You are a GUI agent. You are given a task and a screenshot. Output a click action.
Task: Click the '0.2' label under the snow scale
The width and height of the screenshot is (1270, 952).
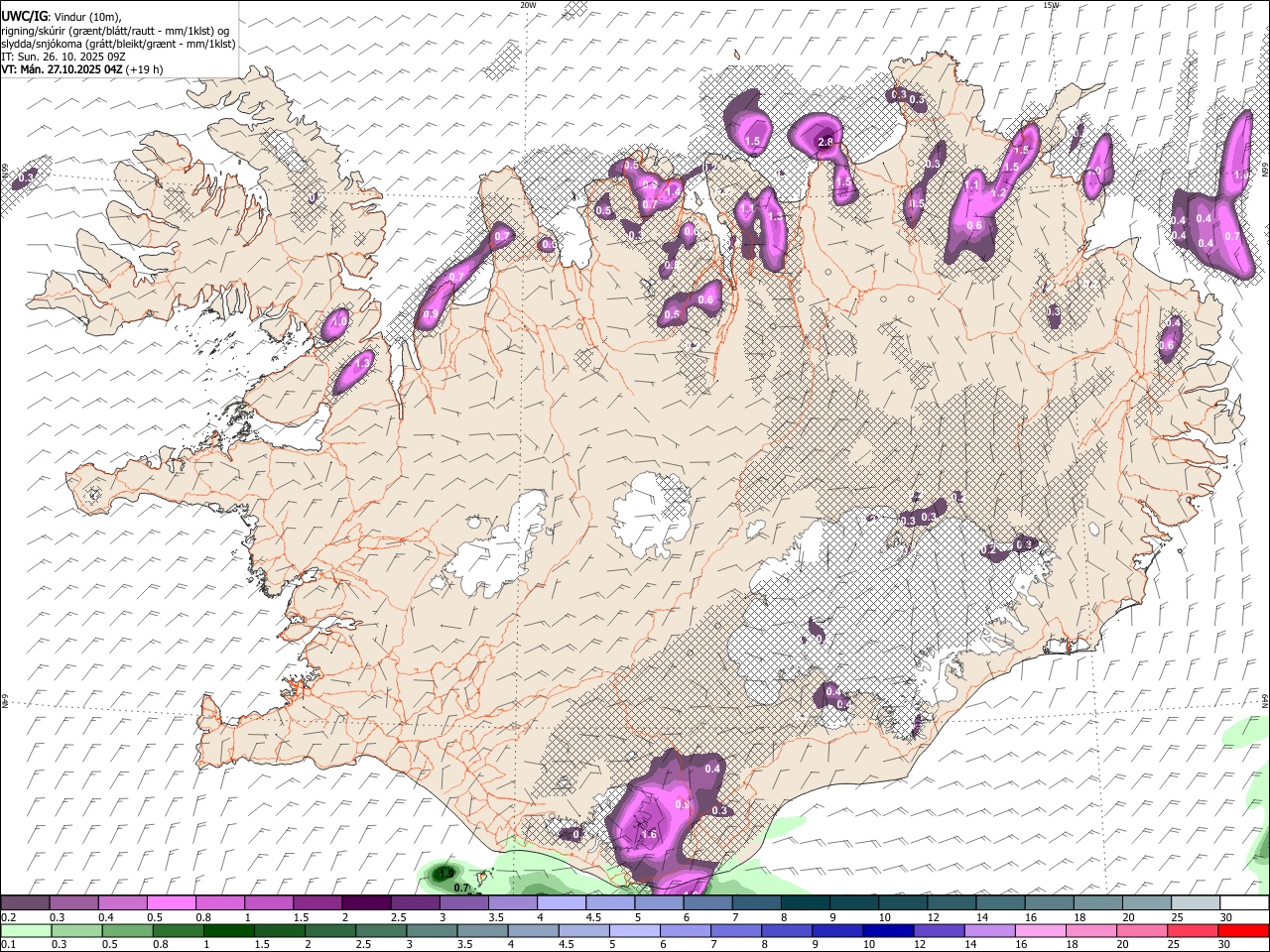pyautogui.click(x=8, y=917)
